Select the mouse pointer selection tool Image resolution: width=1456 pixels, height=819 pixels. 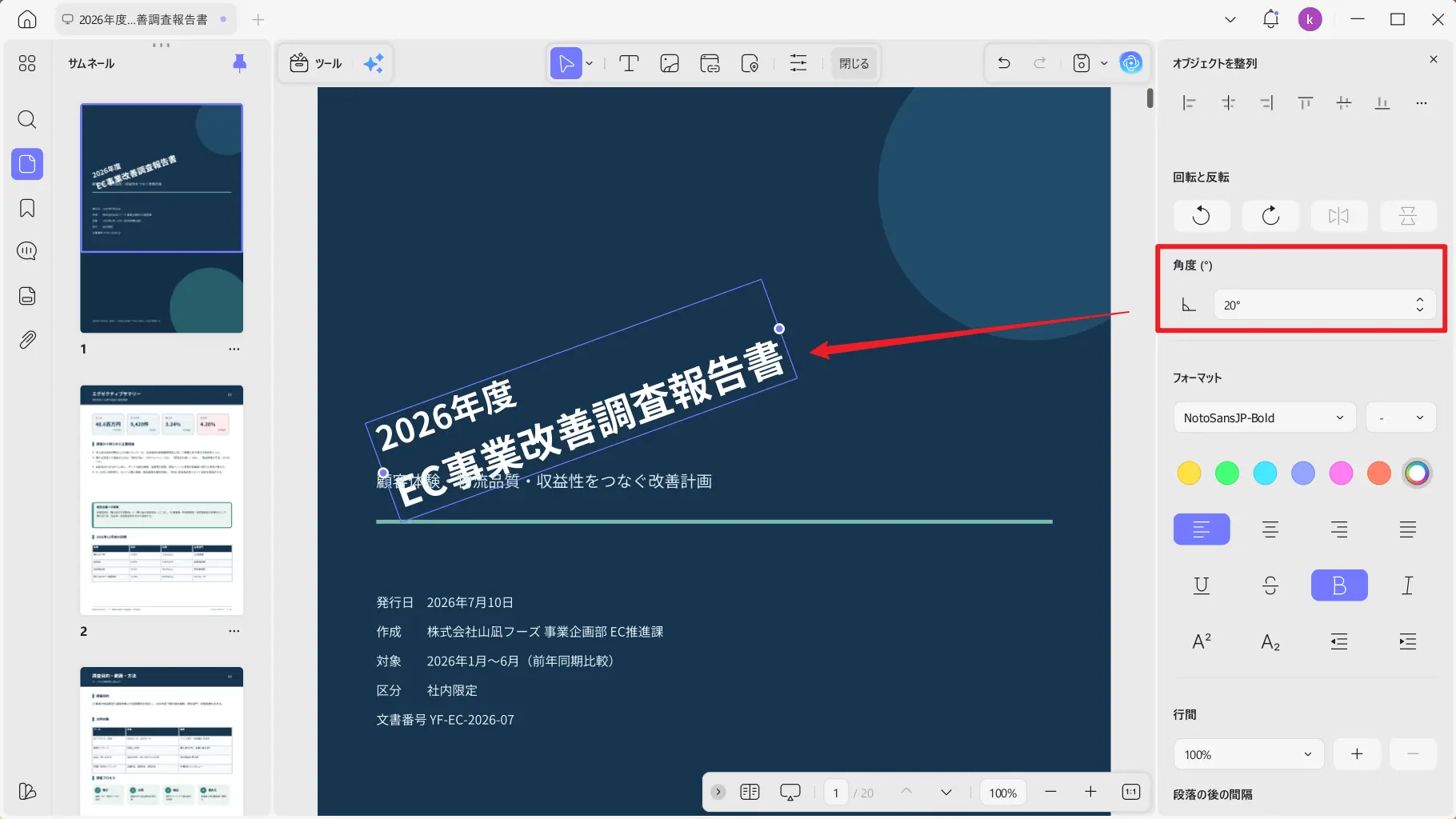click(566, 63)
